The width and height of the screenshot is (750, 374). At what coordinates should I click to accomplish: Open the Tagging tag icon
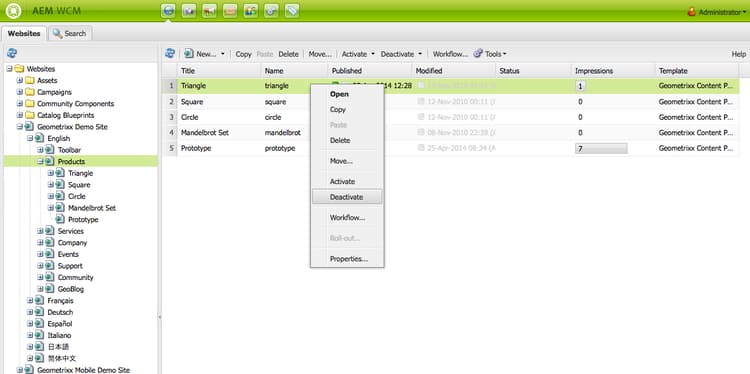(x=292, y=11)
